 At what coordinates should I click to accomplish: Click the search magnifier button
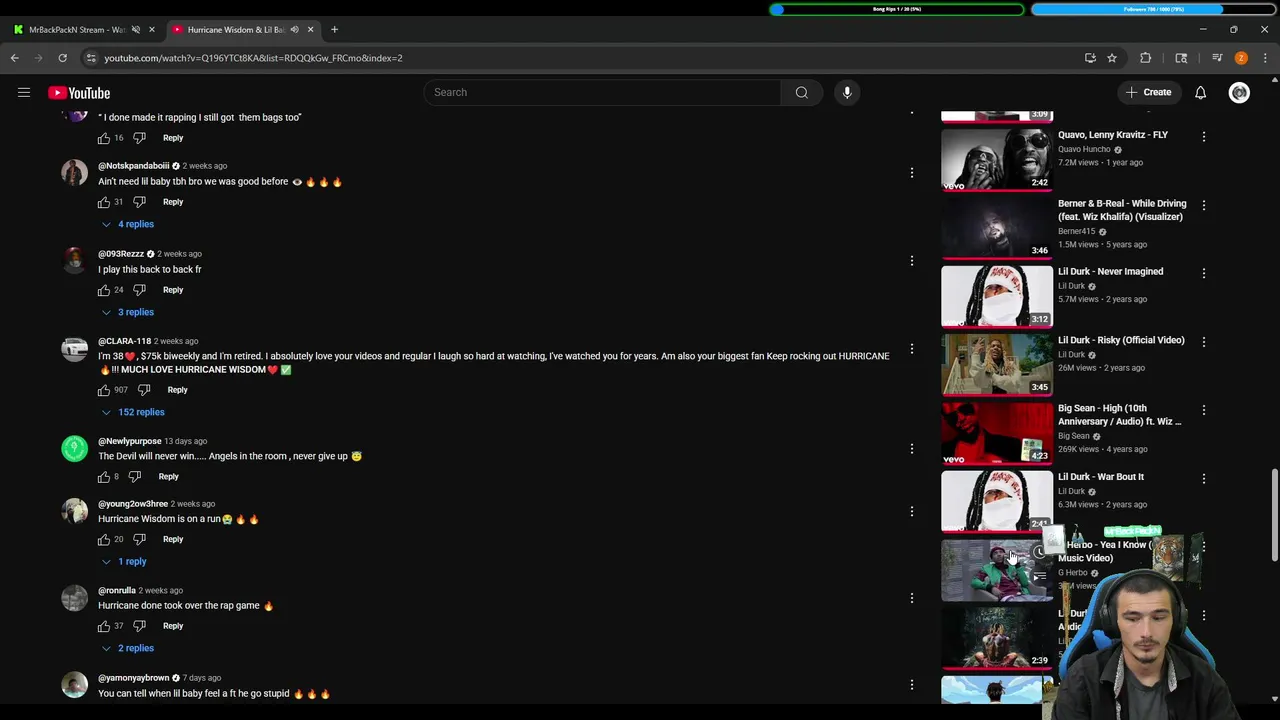coord(801,93)
